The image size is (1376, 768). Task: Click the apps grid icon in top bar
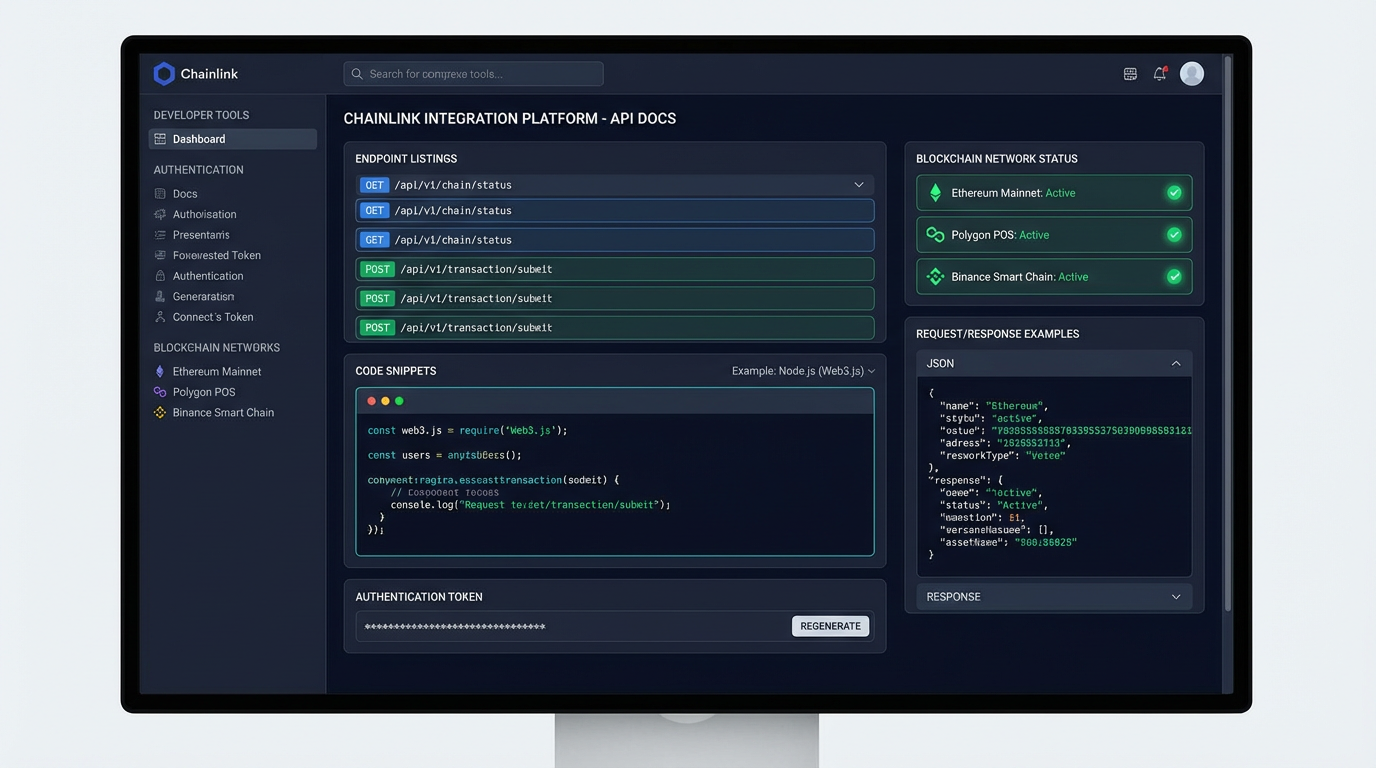click(x=1130, y=73)
